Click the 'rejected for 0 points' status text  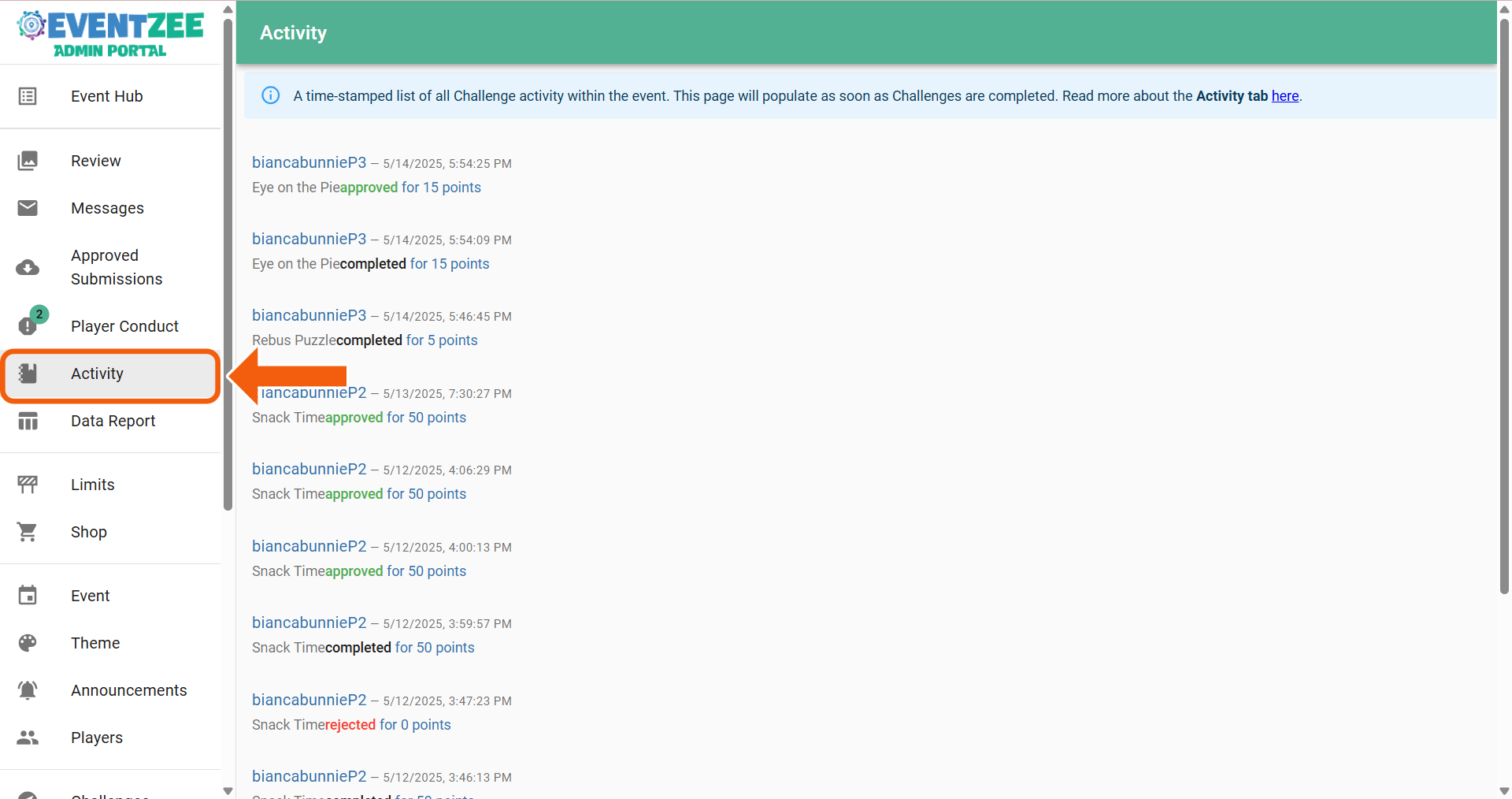tap(388, 725)
